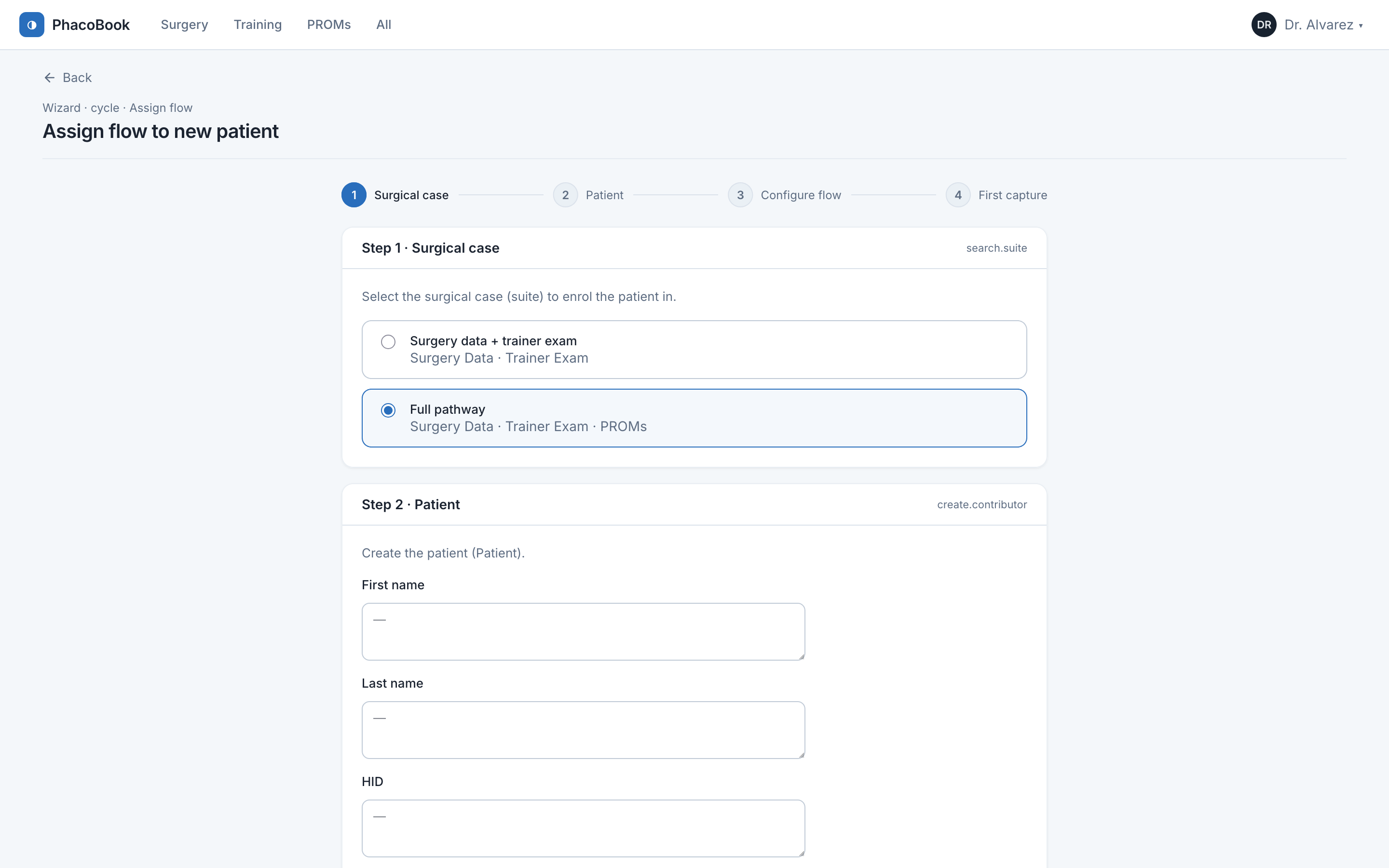Select the Full pathway radio button
This screenshot has width=1389, height=868.
[x=388, y=410]
